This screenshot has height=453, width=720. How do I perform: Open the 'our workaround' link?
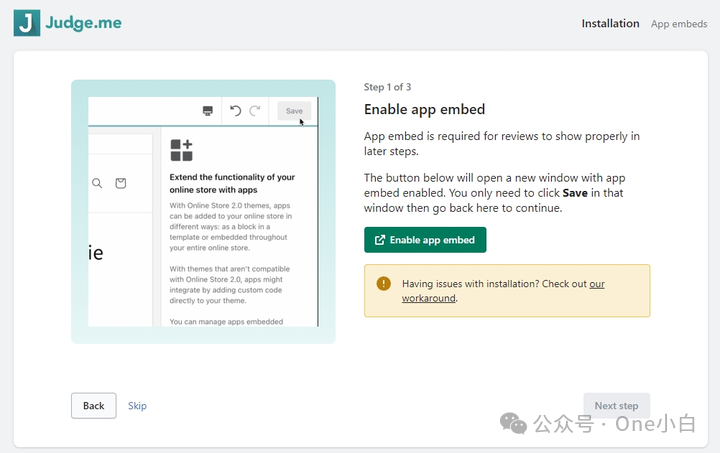[x=429, y=298]
